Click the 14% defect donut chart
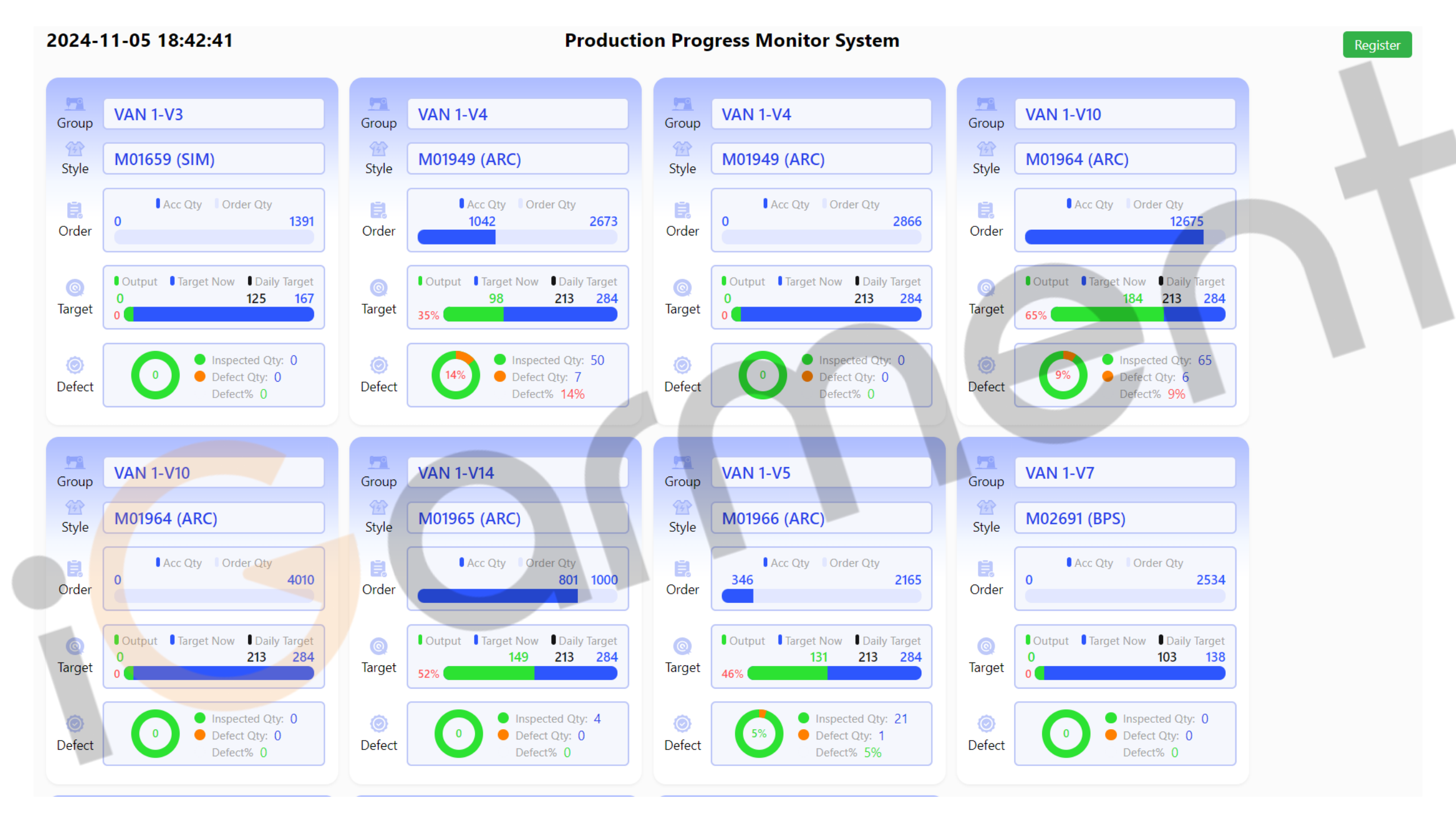 tap(456, 375)
